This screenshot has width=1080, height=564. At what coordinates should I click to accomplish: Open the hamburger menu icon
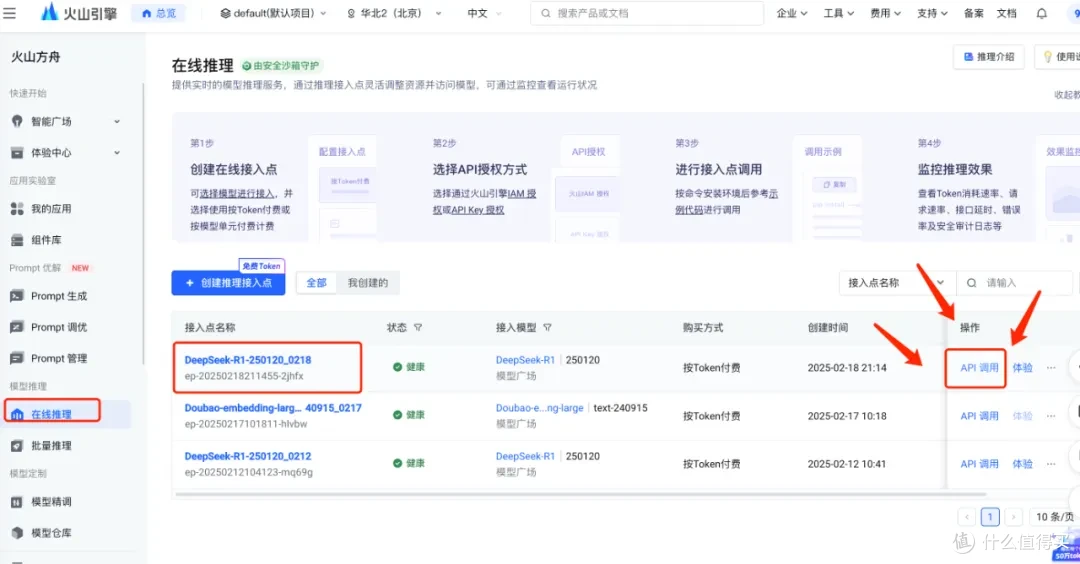(x=9, y=12)
